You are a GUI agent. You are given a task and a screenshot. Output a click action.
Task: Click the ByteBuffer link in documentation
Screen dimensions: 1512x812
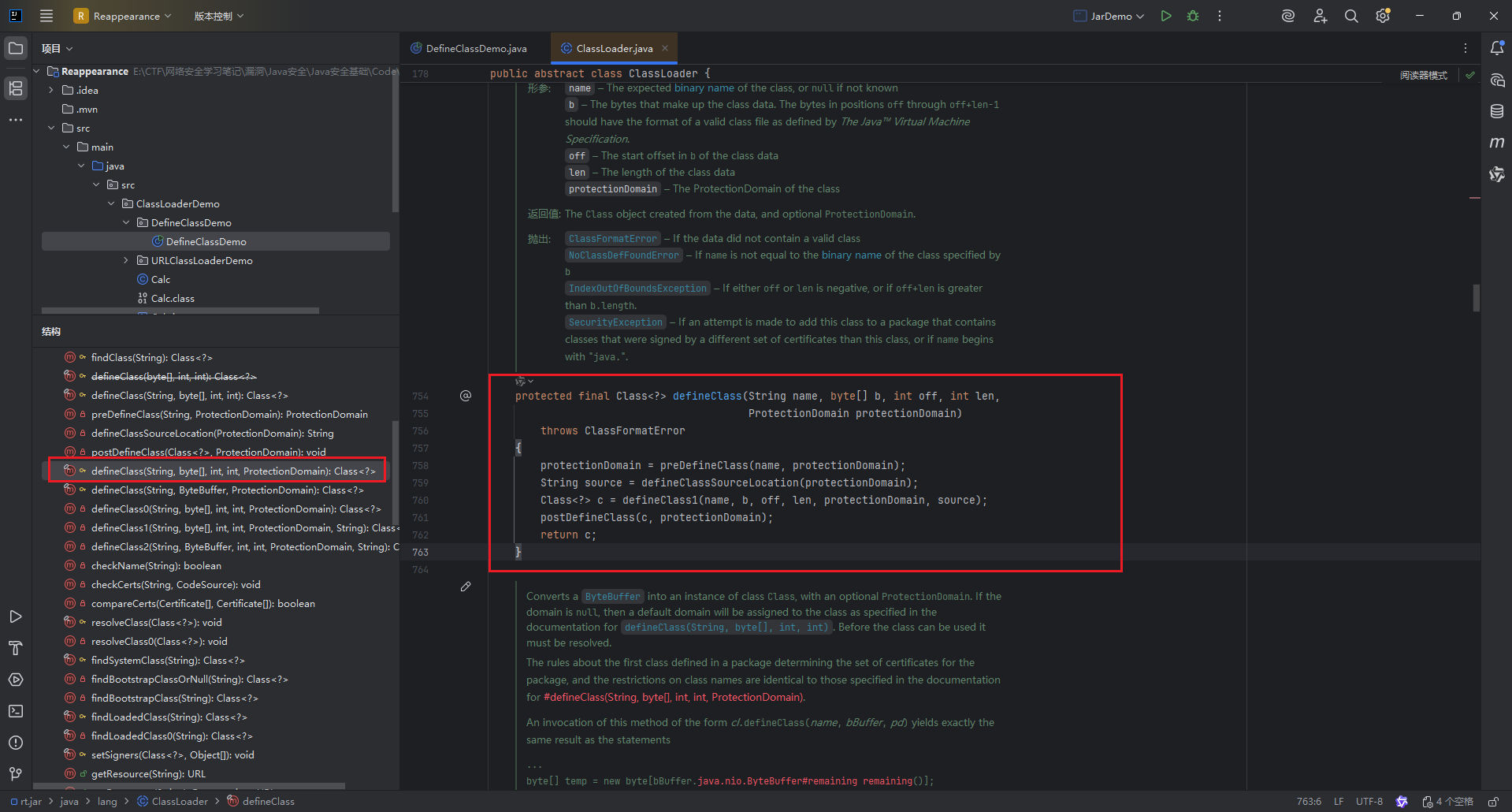(612, 597)
